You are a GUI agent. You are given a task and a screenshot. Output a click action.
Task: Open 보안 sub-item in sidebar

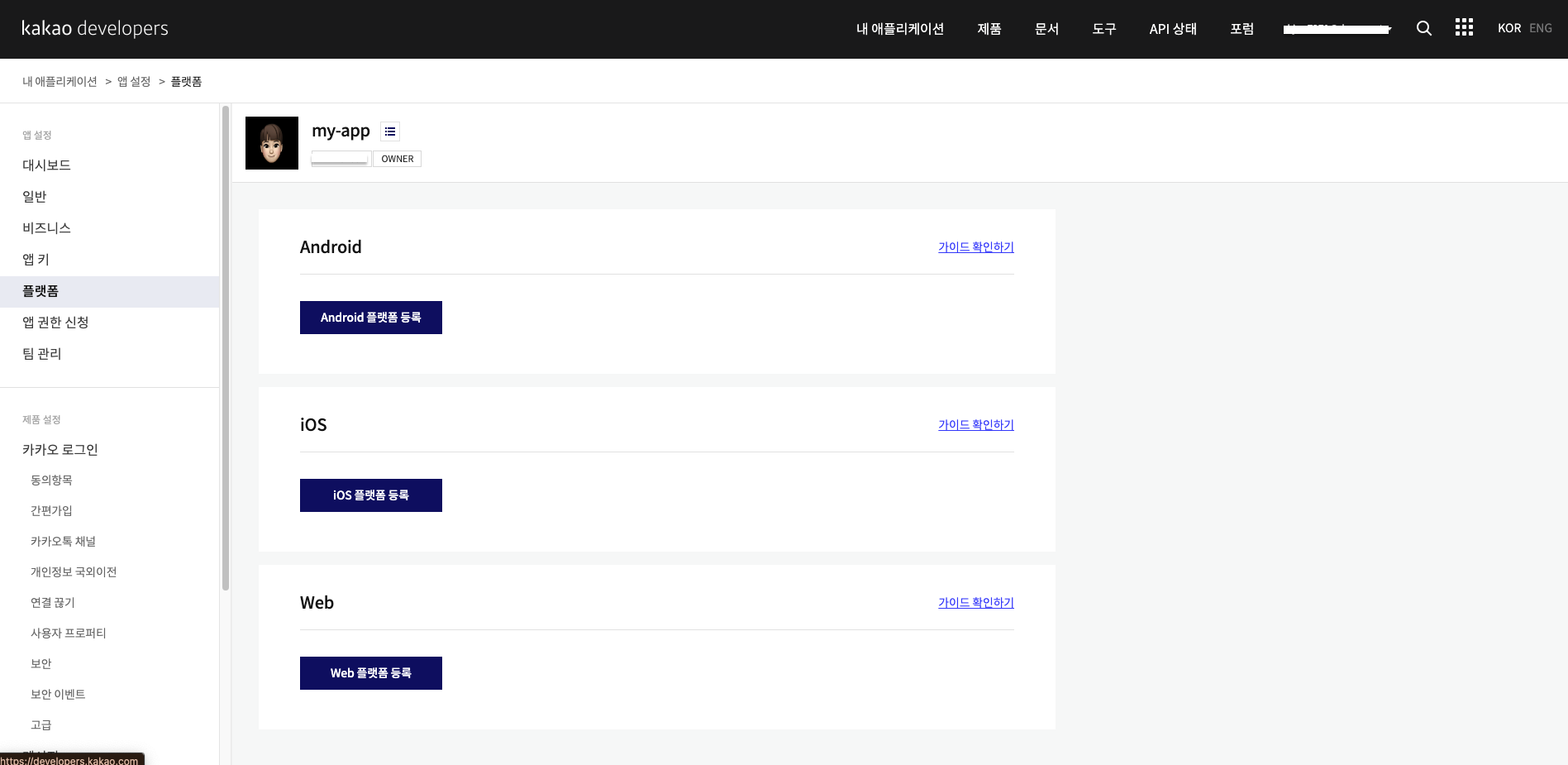pos(41,664)
